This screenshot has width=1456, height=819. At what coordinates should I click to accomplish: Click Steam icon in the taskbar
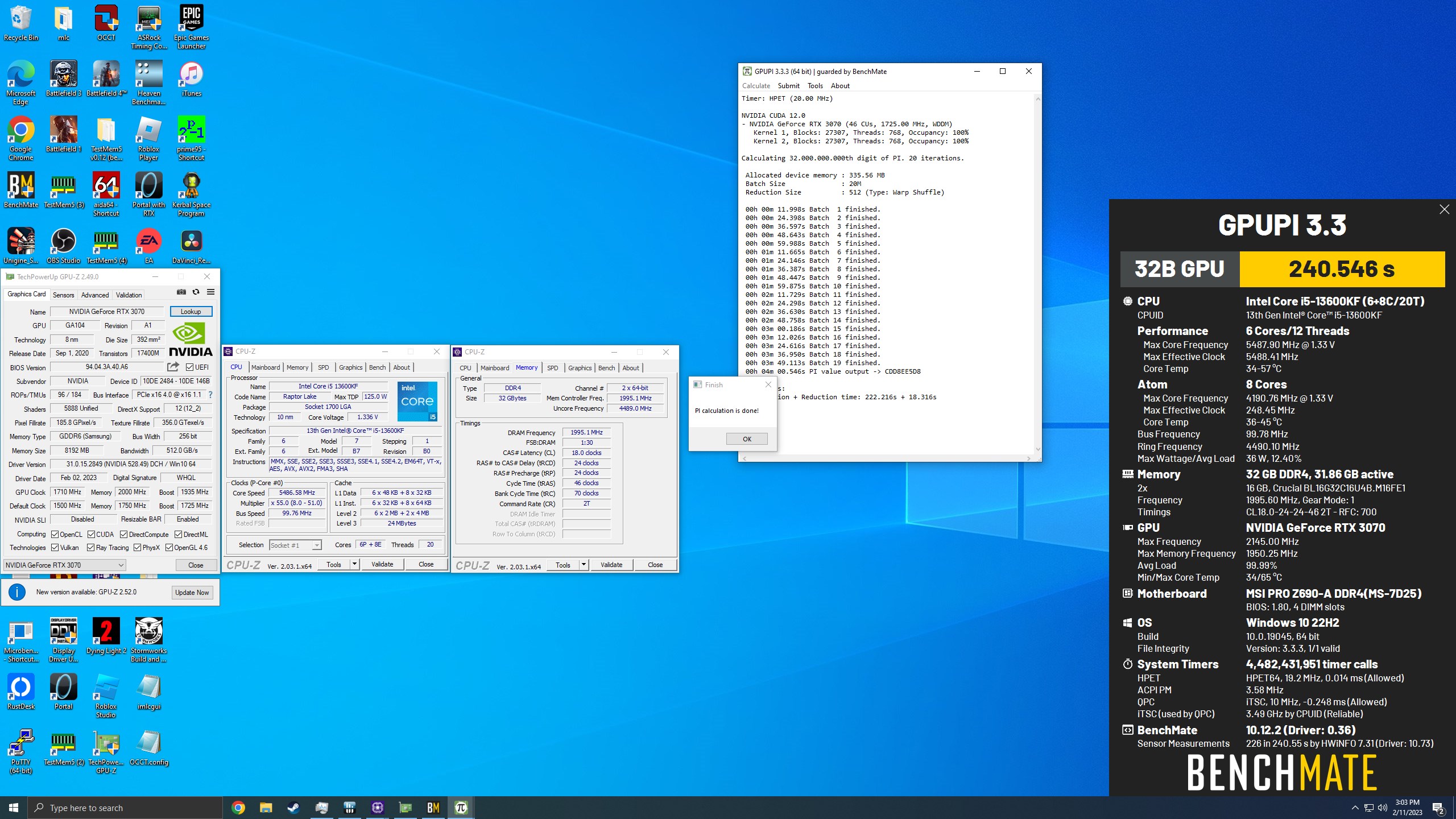point(293,808)
